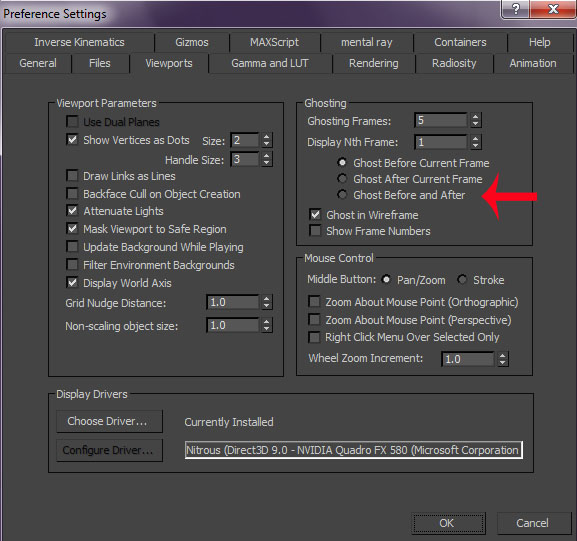Open the MAXScript tab
The width and height of the screenshot is (577, 541).
pos(275,42)
